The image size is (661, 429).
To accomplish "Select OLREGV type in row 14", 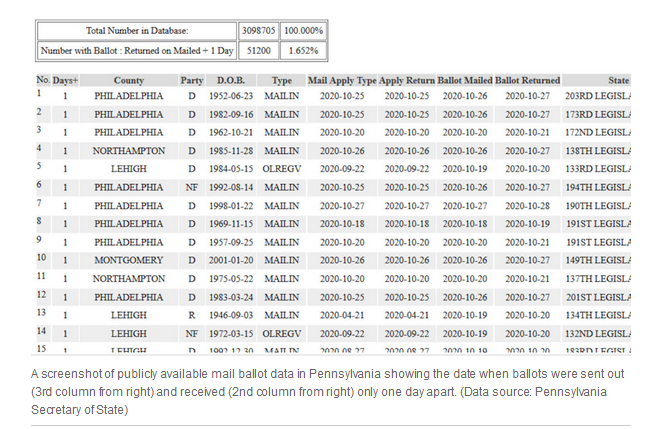I will click(282, 333).
